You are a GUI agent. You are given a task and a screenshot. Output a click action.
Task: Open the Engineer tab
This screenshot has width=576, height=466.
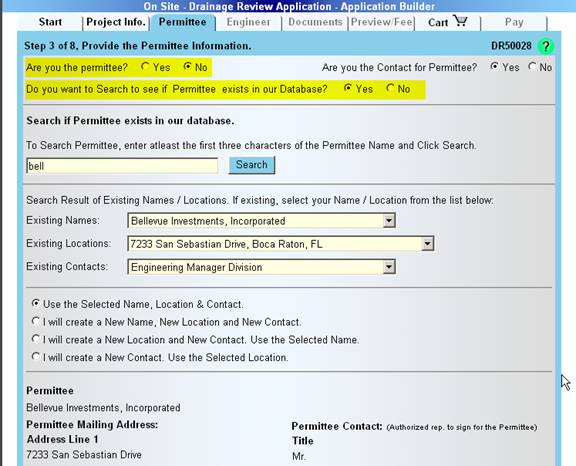point(248,22)
